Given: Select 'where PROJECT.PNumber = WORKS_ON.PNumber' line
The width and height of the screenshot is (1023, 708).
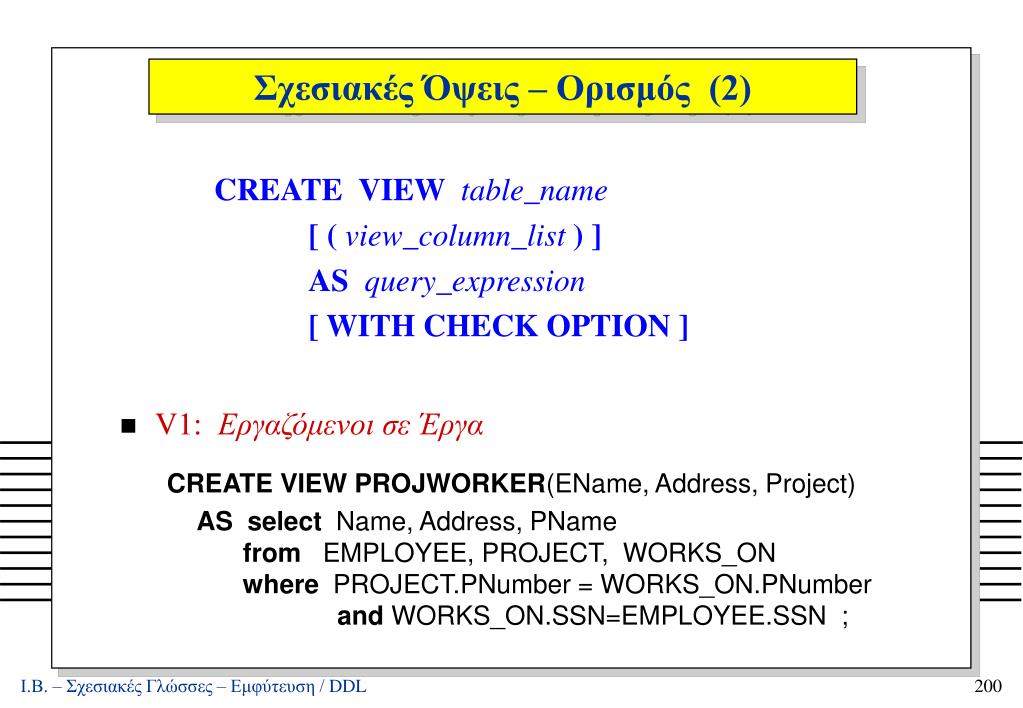Looking at the screenshot, I should point(557,584).
